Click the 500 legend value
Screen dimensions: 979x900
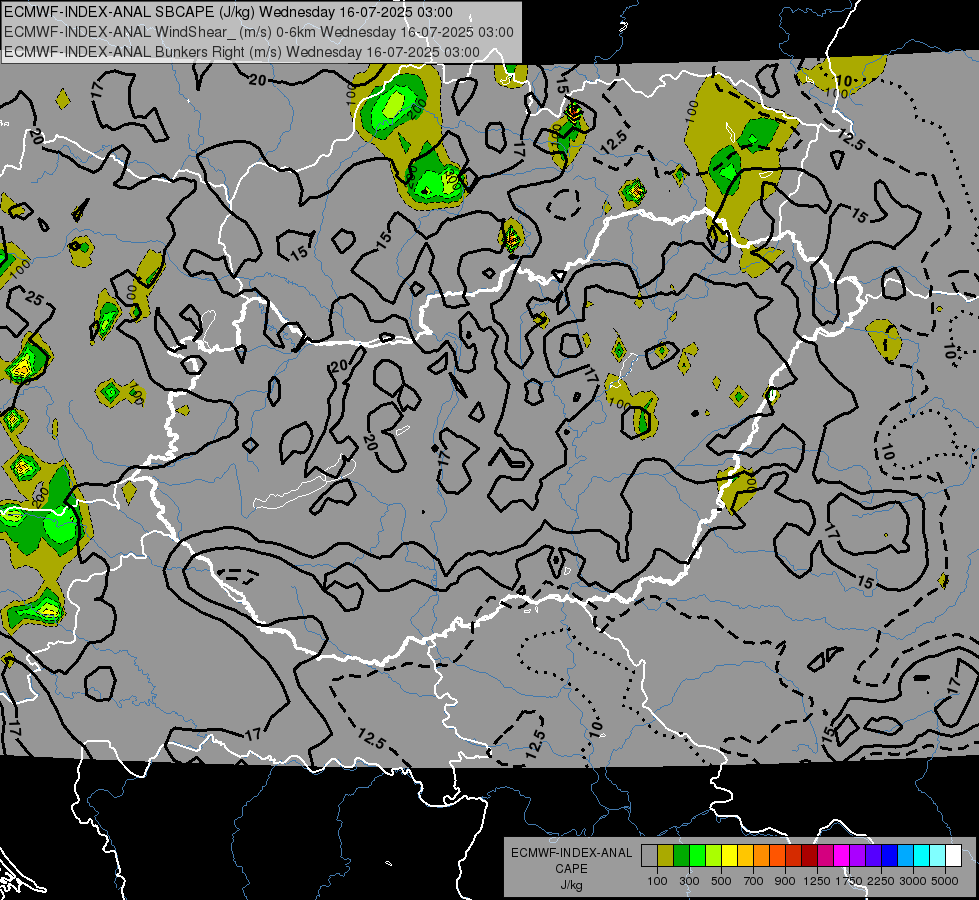pos(721,881)
